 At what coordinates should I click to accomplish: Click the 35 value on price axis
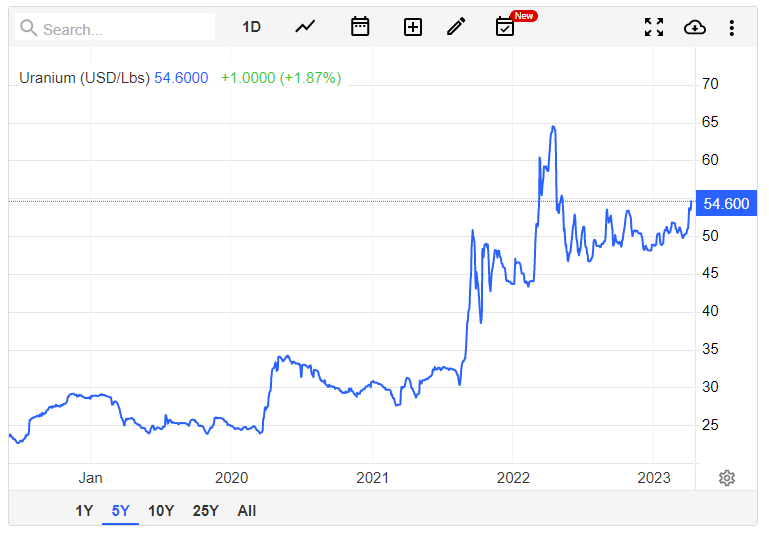pyautogui.click(x=710, y=349)
